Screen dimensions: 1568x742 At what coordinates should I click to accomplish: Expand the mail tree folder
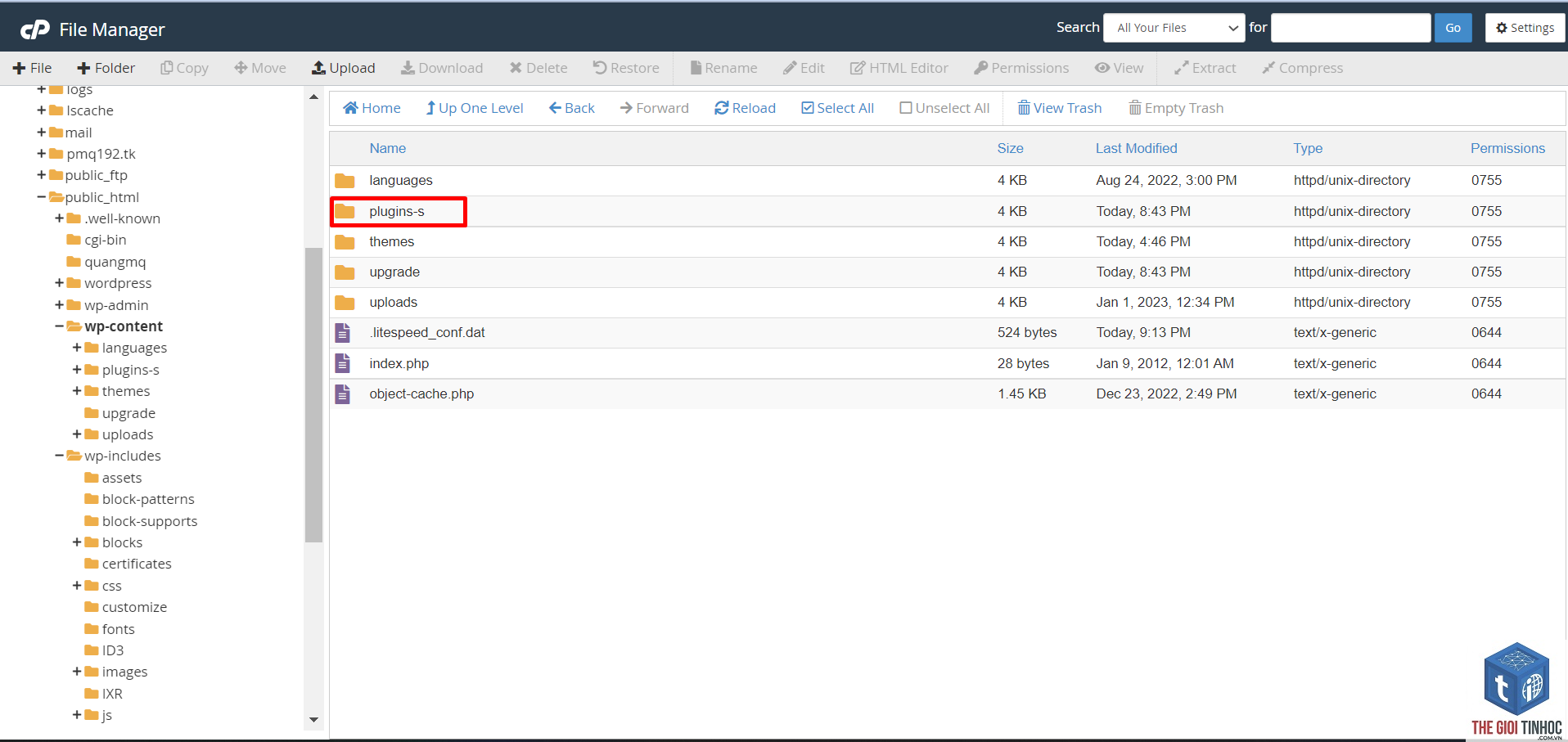coord(41,132)
